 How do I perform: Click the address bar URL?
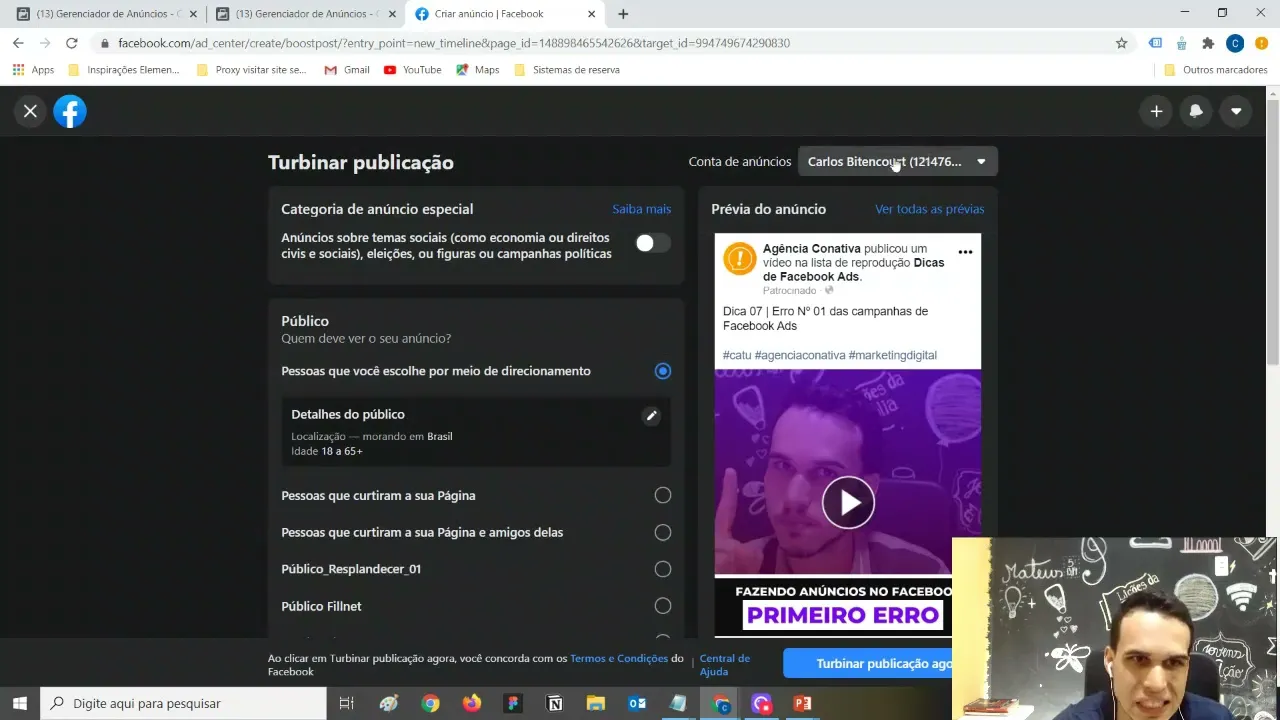[x=454, y=43]
